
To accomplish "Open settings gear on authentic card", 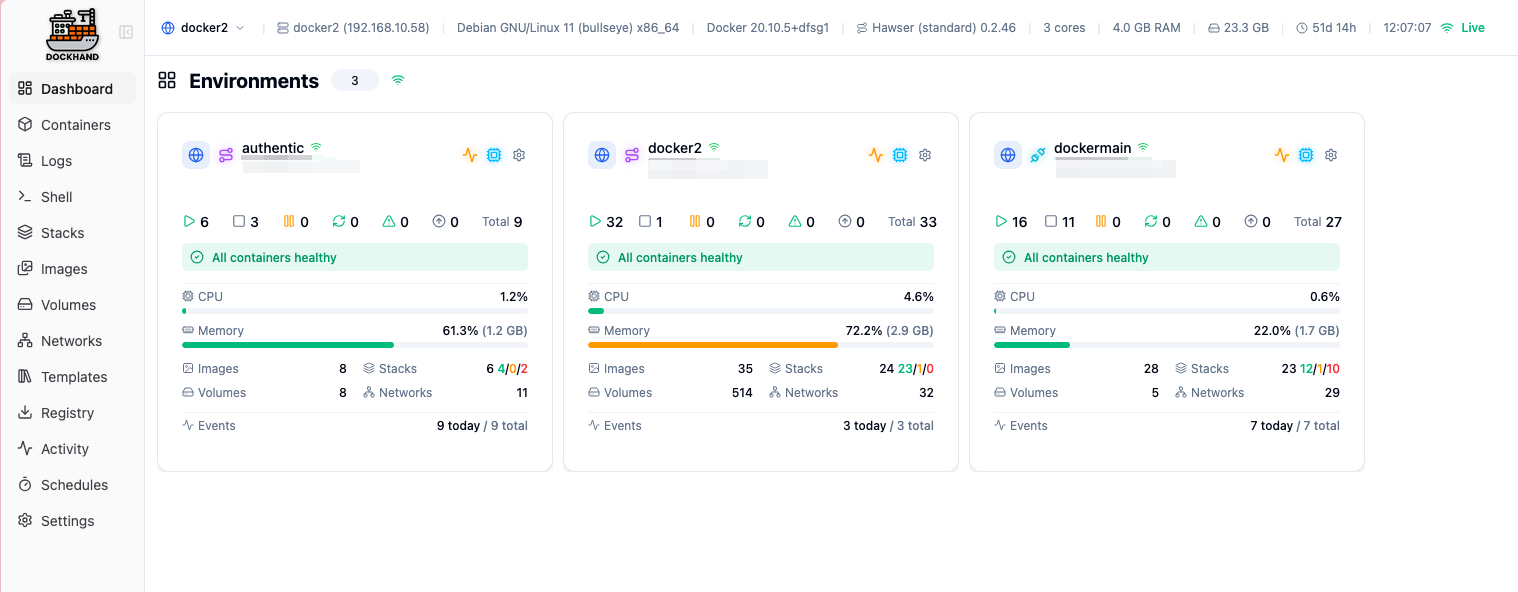I will click(x=519, y=155).
